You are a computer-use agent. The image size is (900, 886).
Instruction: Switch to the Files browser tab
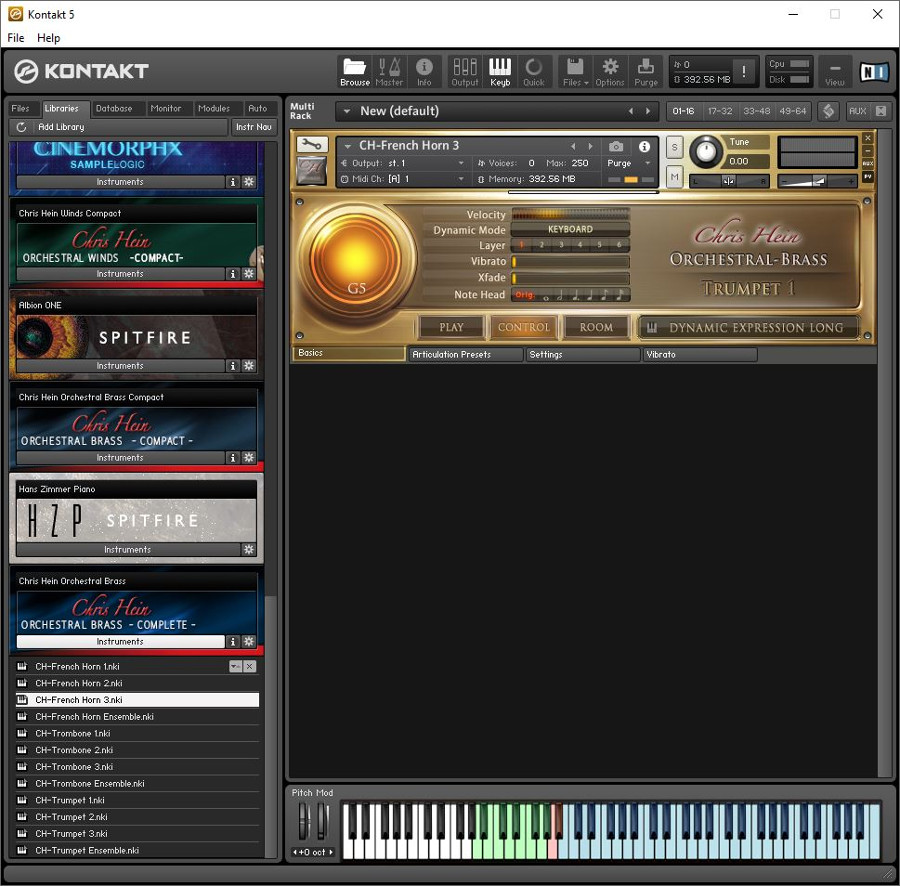[x=20, y=108]
